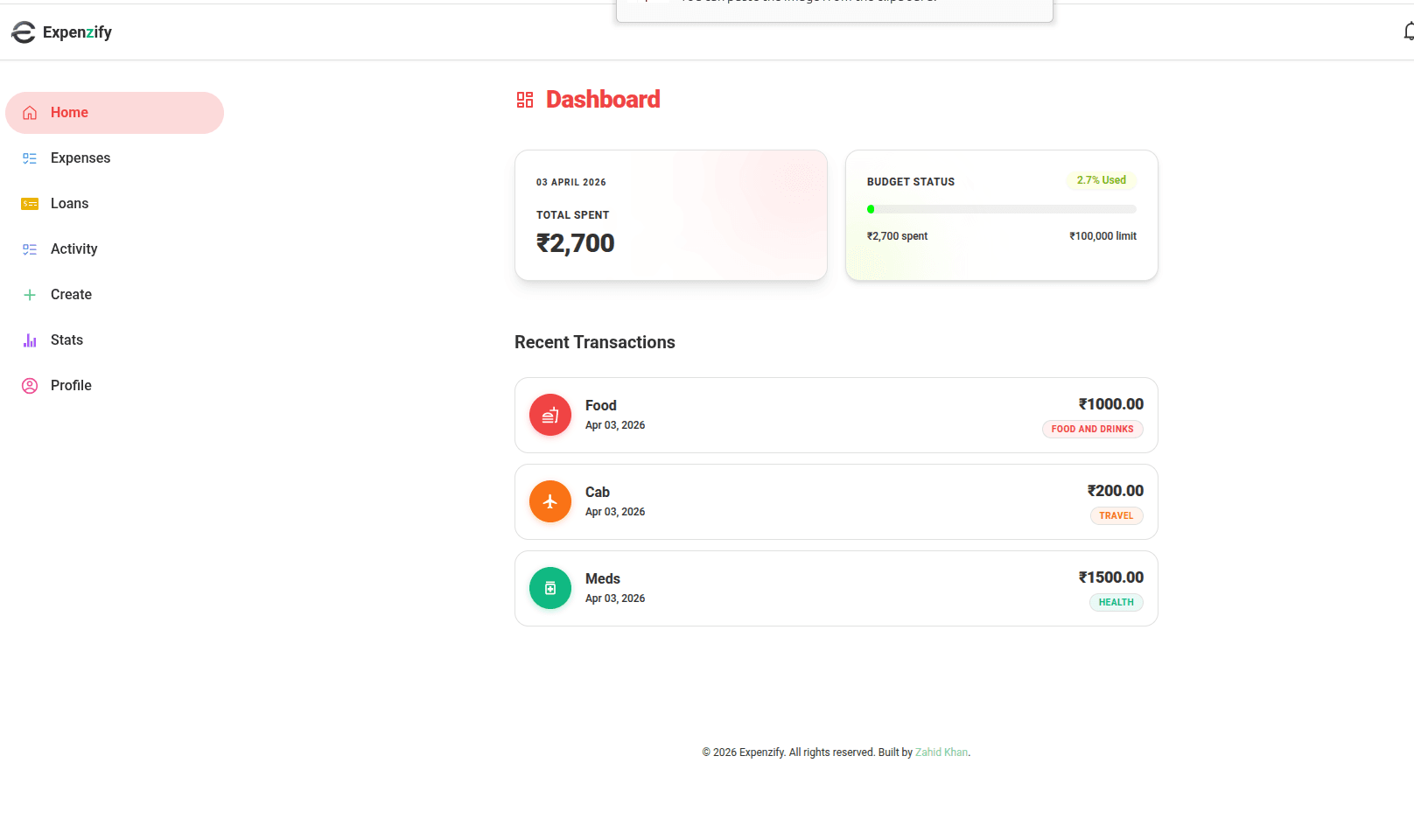
Task: Click the Profile user icon in sidebar
Action: point(30,386)
